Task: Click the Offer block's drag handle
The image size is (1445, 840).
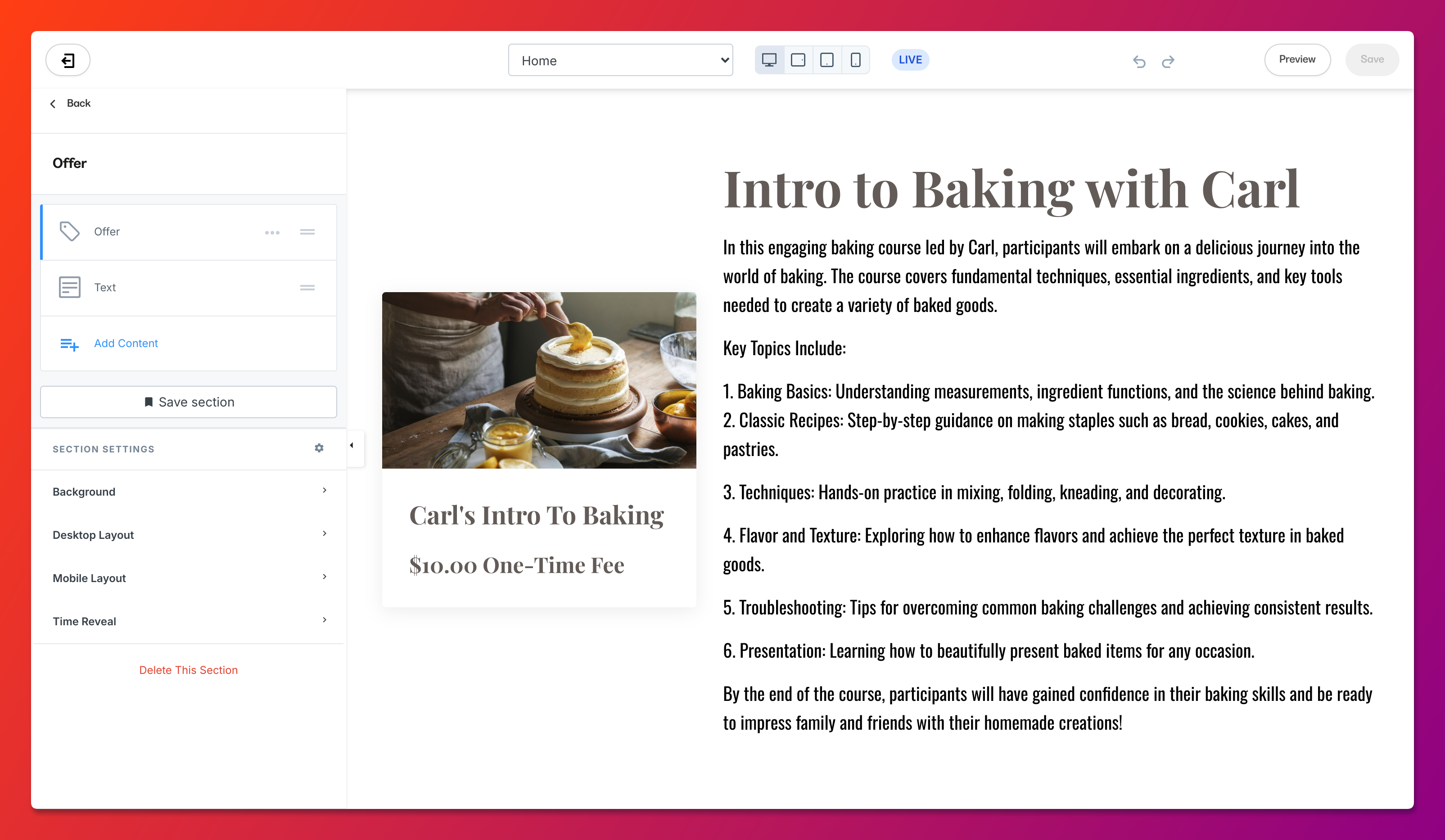Action: pyautogui.click(x=307, y=232)
